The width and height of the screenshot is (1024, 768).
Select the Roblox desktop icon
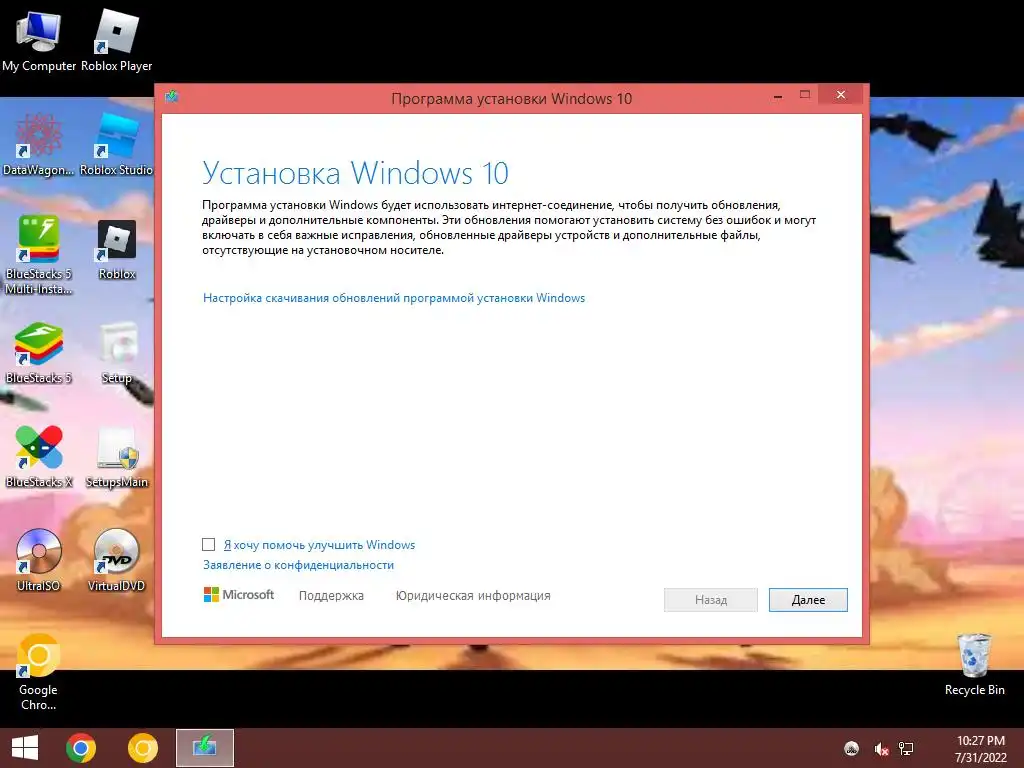tap(117, 249)
